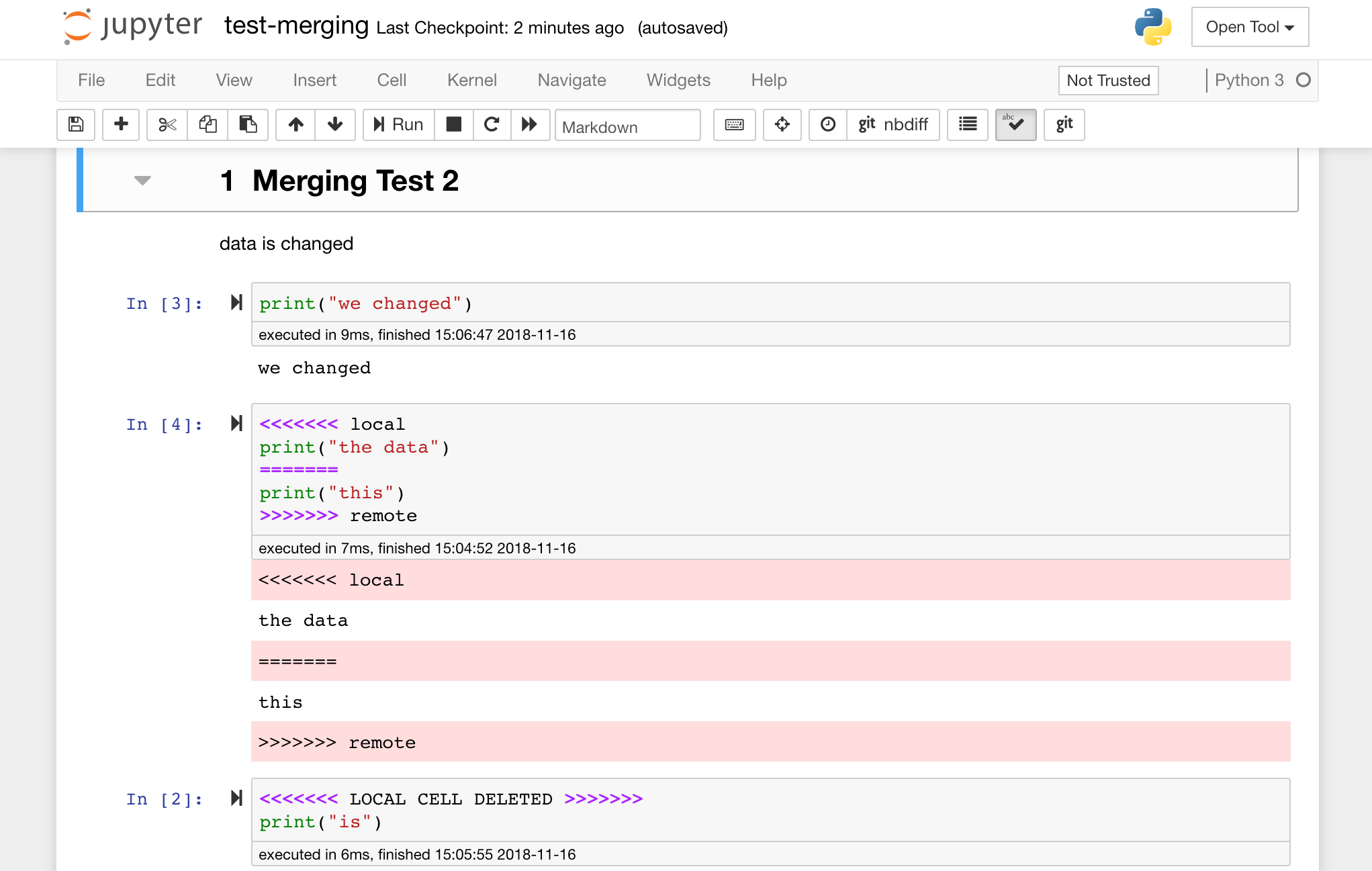Screen dimensions: 1372x871
Task: Interrupt the kernel with stop icon
Action: [x=454, y=124]
